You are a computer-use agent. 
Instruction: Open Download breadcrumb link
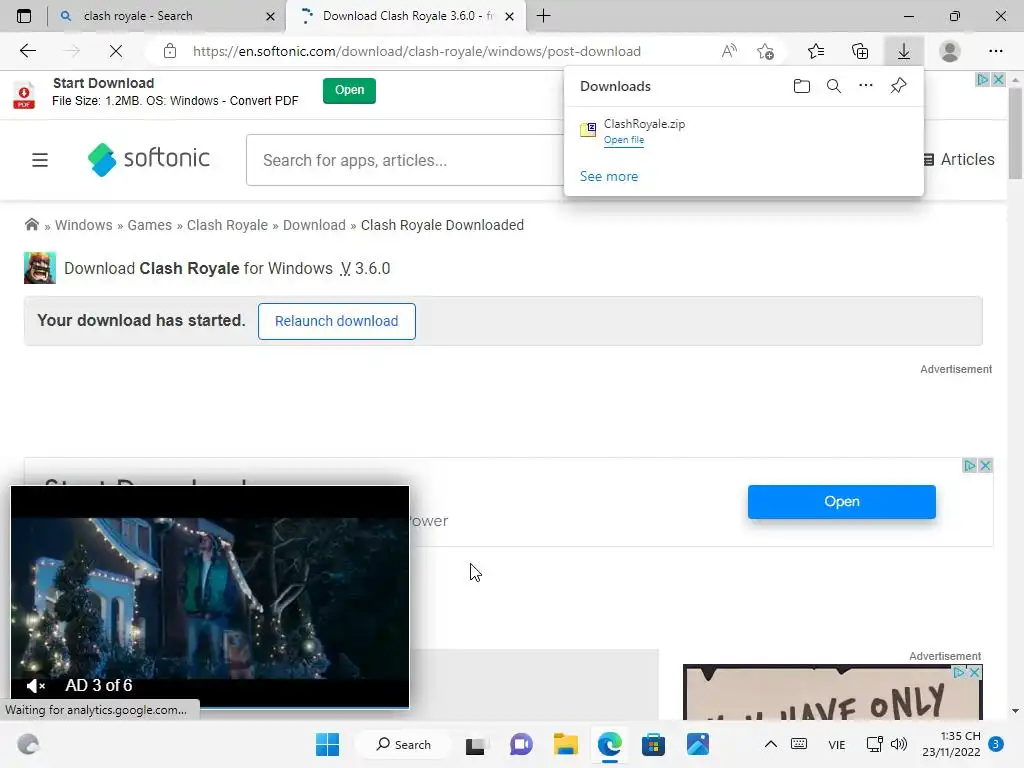click(314, 225)
